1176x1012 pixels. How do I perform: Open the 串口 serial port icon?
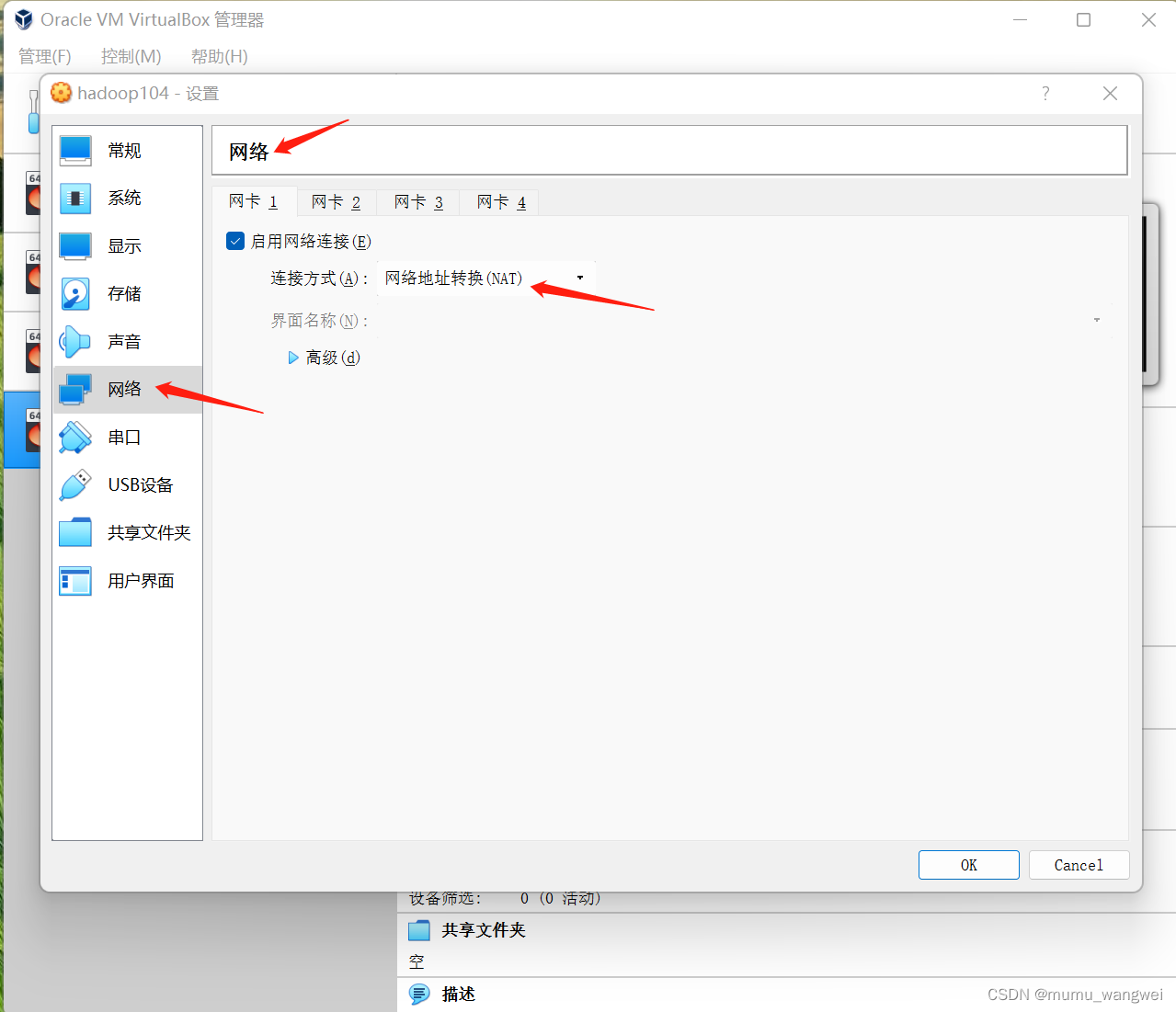point(75,437)
